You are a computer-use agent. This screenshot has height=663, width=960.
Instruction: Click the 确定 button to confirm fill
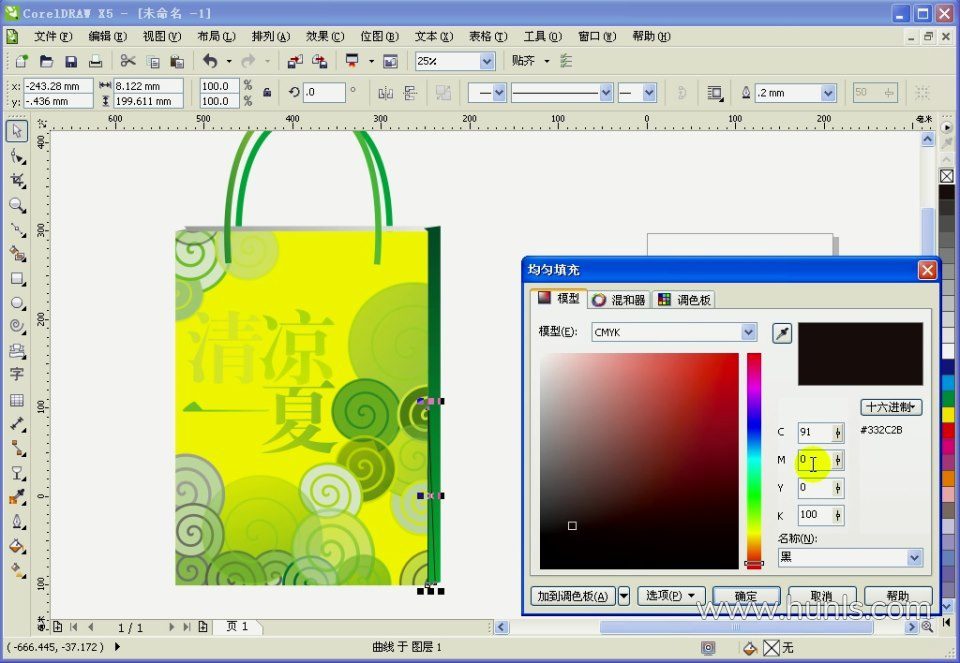(x=746, y=596)
